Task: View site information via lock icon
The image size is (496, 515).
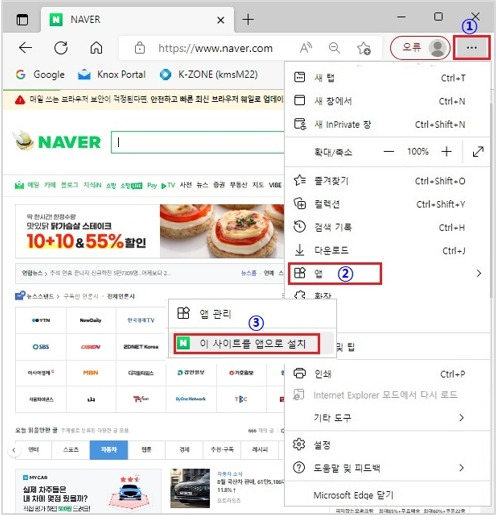Action: [x=140, y=48]
